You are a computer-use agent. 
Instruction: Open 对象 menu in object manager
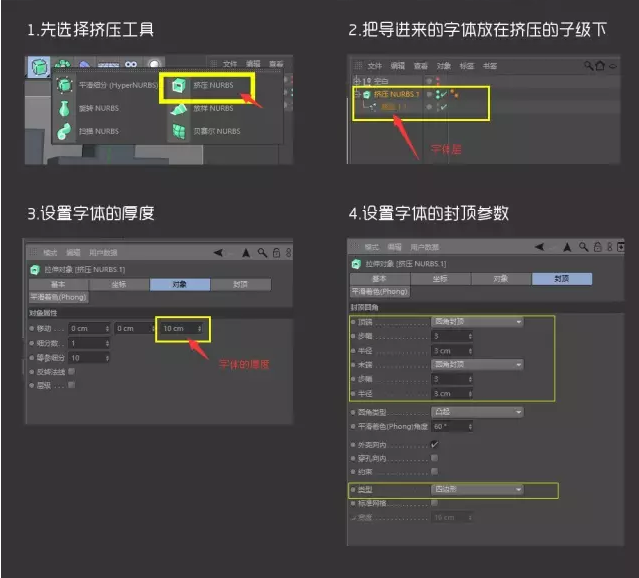point(444,66)
